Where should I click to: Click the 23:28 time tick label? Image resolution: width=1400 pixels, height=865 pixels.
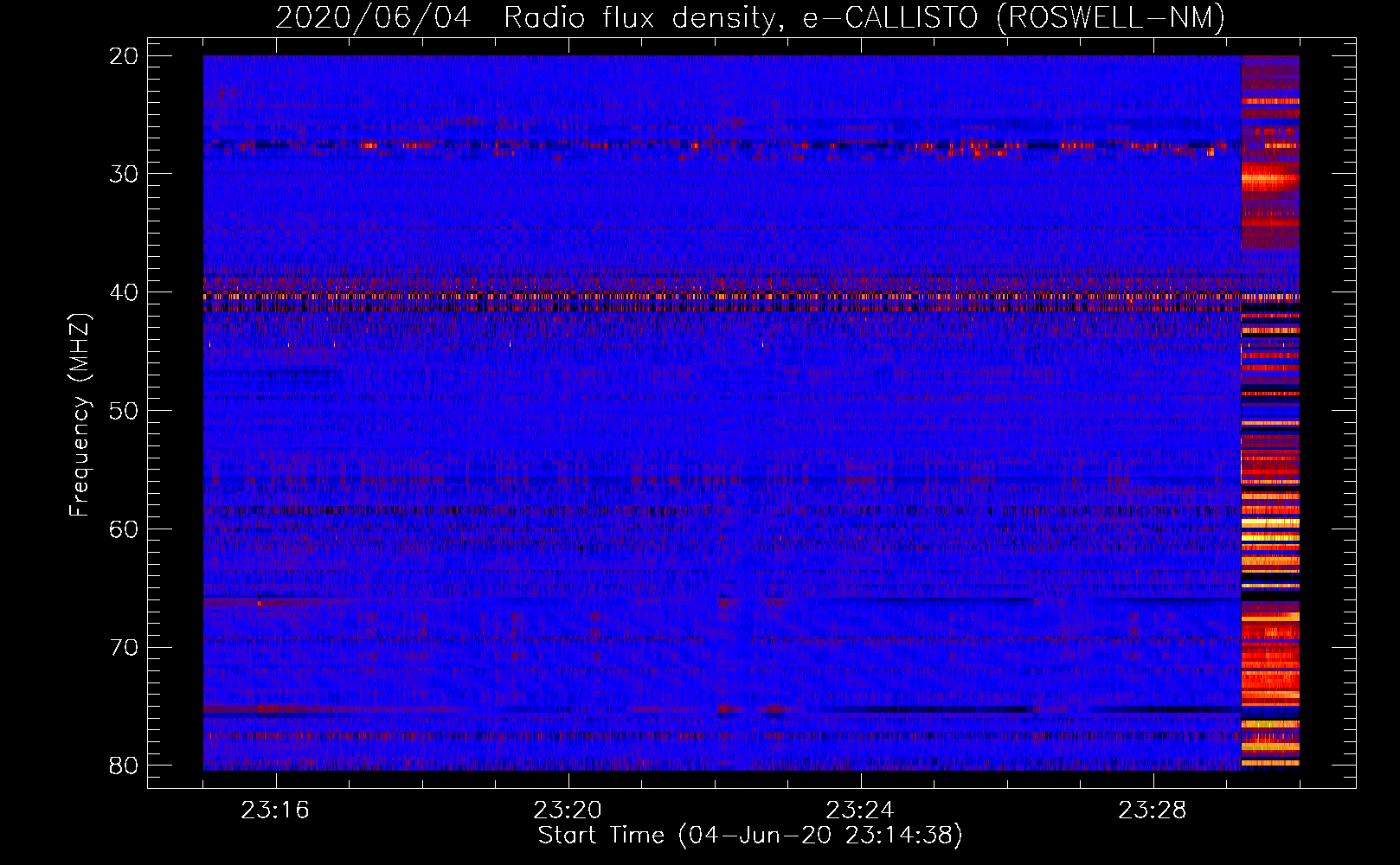(x=1152, y=811)
